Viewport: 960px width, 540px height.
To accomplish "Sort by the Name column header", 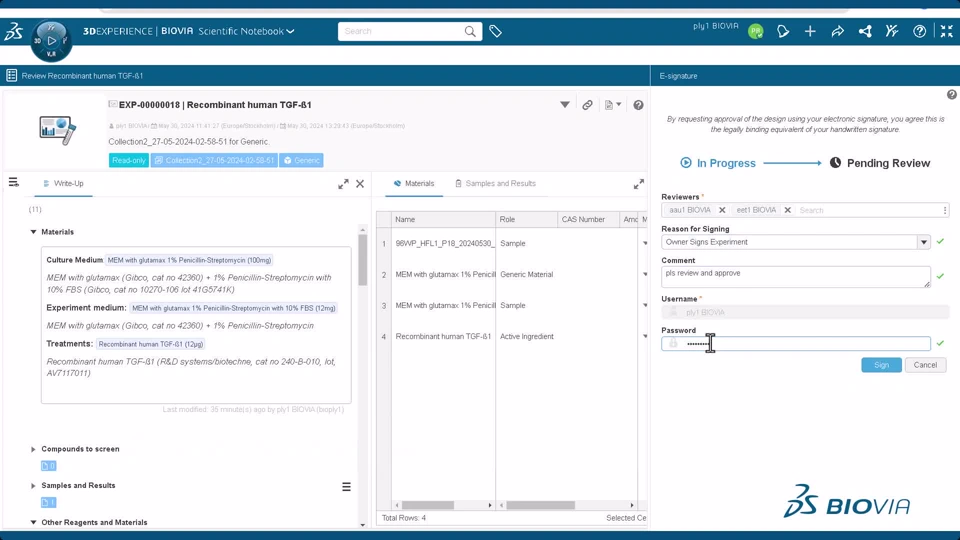I will click(443, 219).
